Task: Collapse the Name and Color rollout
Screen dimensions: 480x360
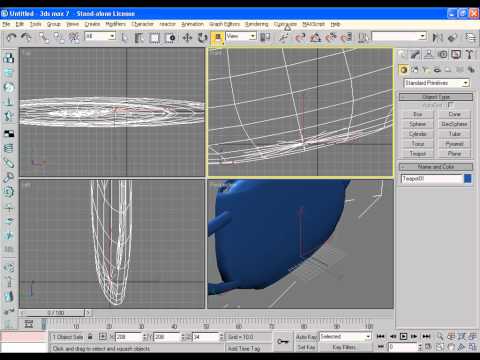Action: coord(436,167)
